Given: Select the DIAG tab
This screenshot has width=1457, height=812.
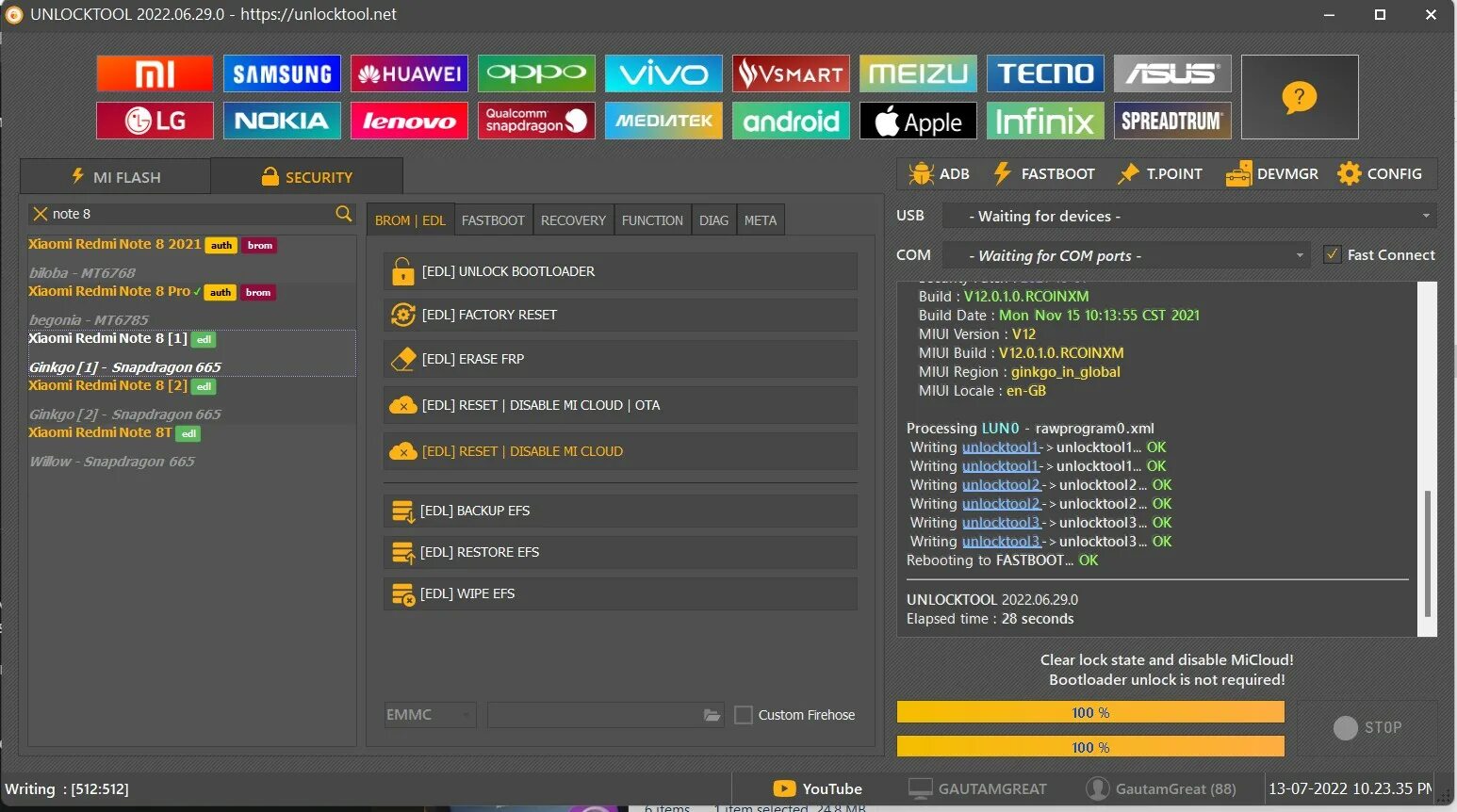Looking at the screenshot, I should click(713, 220).
